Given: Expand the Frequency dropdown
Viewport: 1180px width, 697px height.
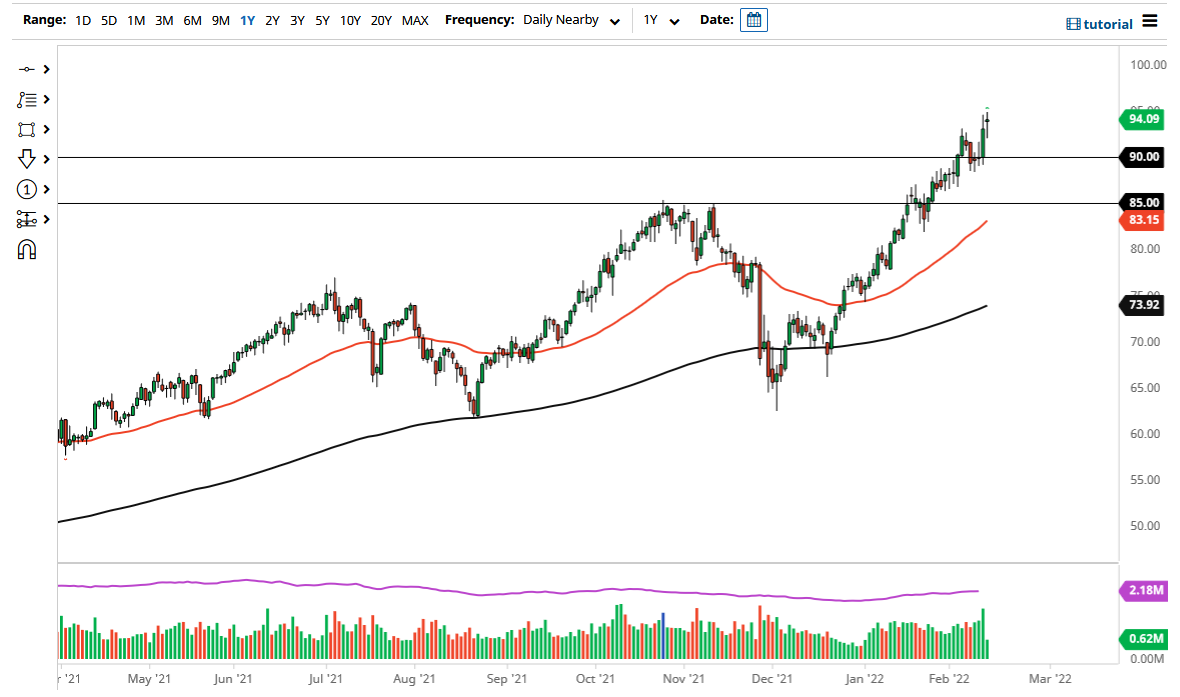Looking at the screenshot, I should click(615, 19).
